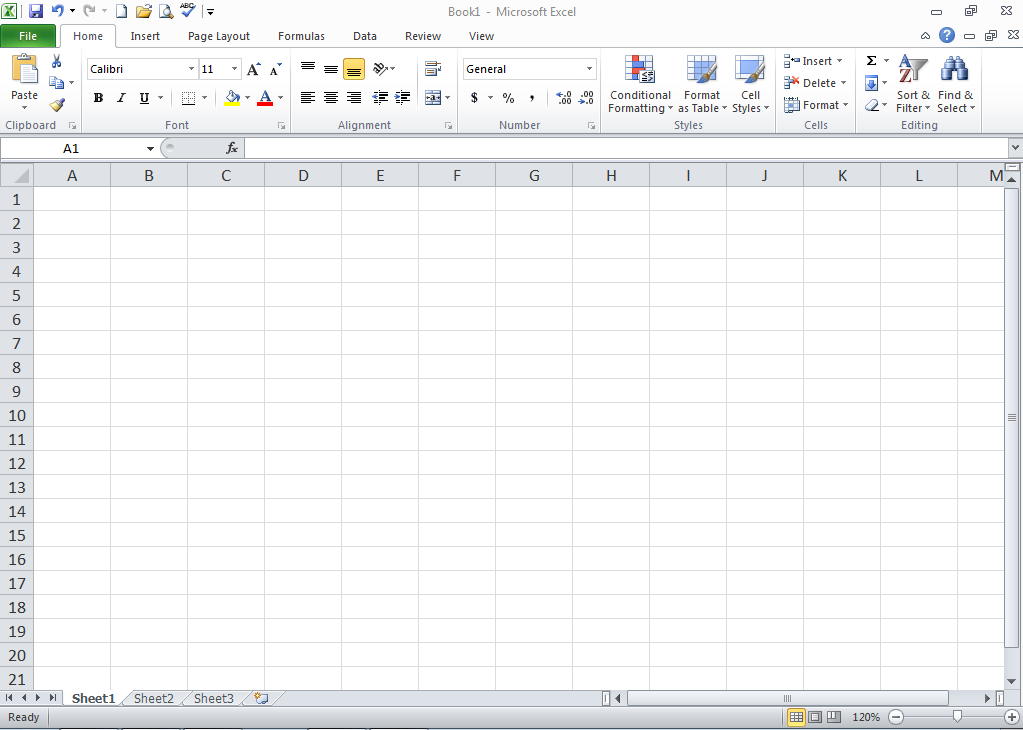Switch to Page Layout view in status bar
Image resolution: width=1023 pixels, height=730 pixels.
tap(815, 717)
